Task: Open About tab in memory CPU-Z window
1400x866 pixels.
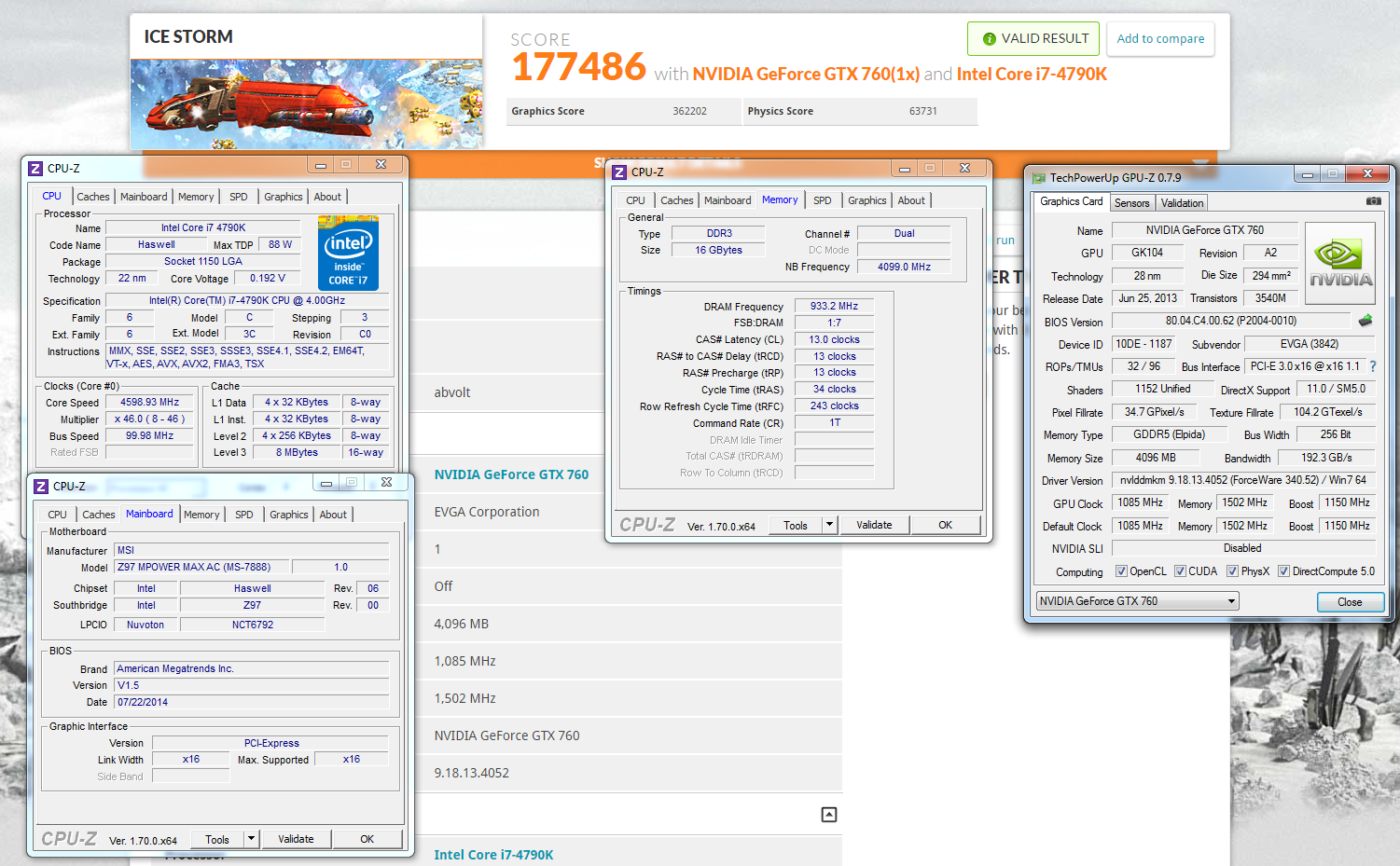Action: coord(911,200)
